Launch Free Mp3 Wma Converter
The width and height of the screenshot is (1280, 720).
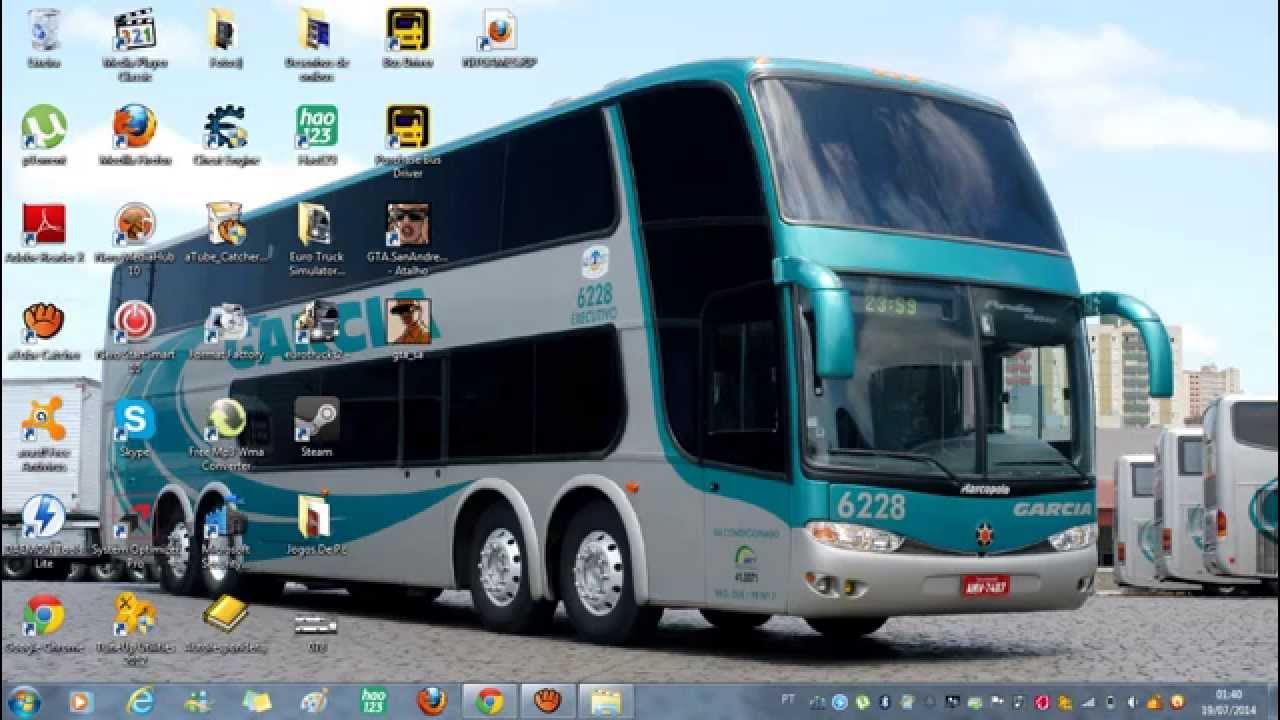pyautogui.click(x=226, y=434)
